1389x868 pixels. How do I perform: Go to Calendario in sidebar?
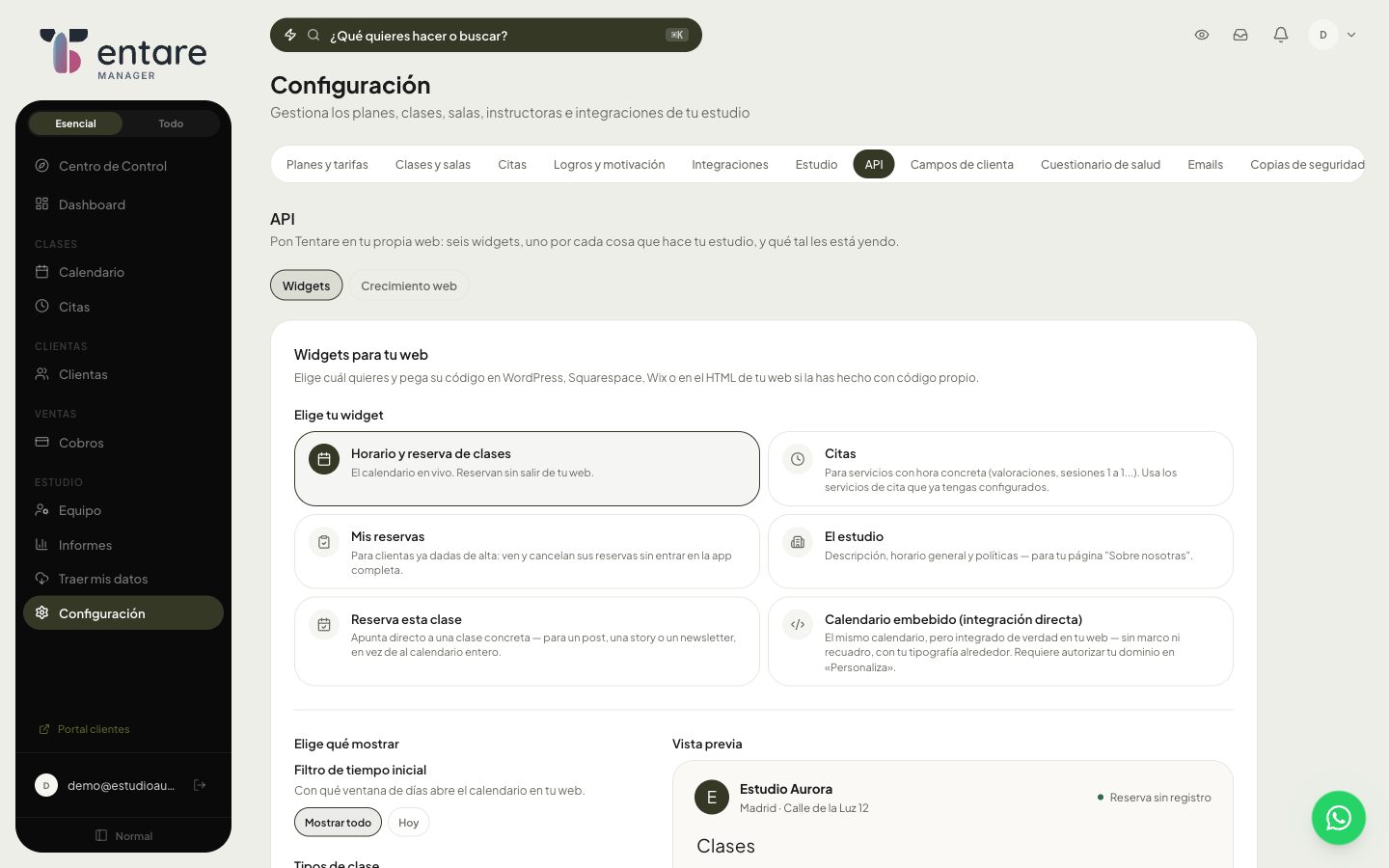123,272
